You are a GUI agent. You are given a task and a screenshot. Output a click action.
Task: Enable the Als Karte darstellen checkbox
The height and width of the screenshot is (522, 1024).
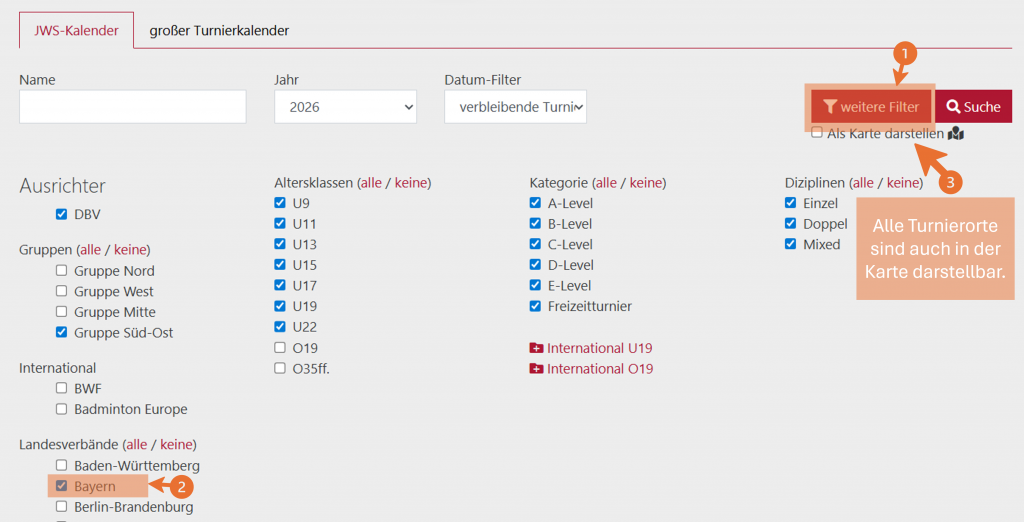click(x=817, y=132)
